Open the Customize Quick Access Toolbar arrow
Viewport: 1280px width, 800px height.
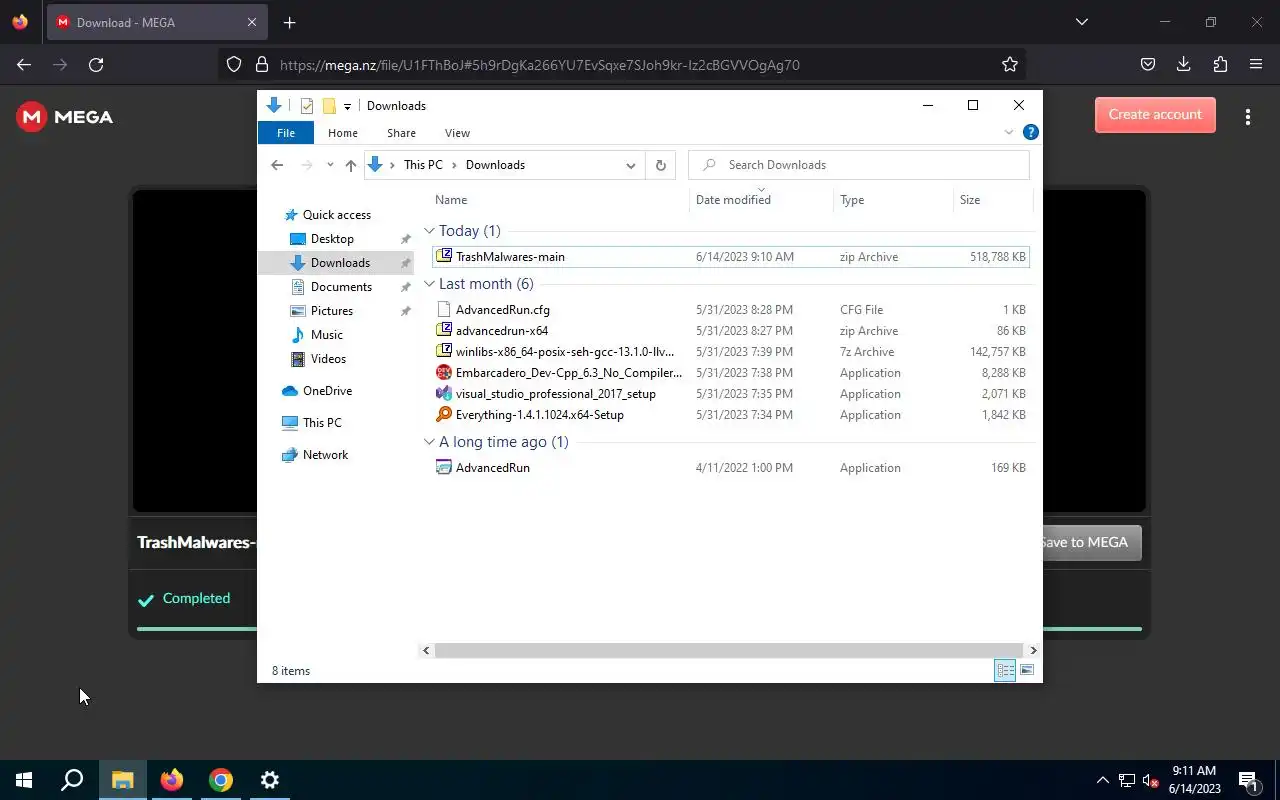pos(347,106)
